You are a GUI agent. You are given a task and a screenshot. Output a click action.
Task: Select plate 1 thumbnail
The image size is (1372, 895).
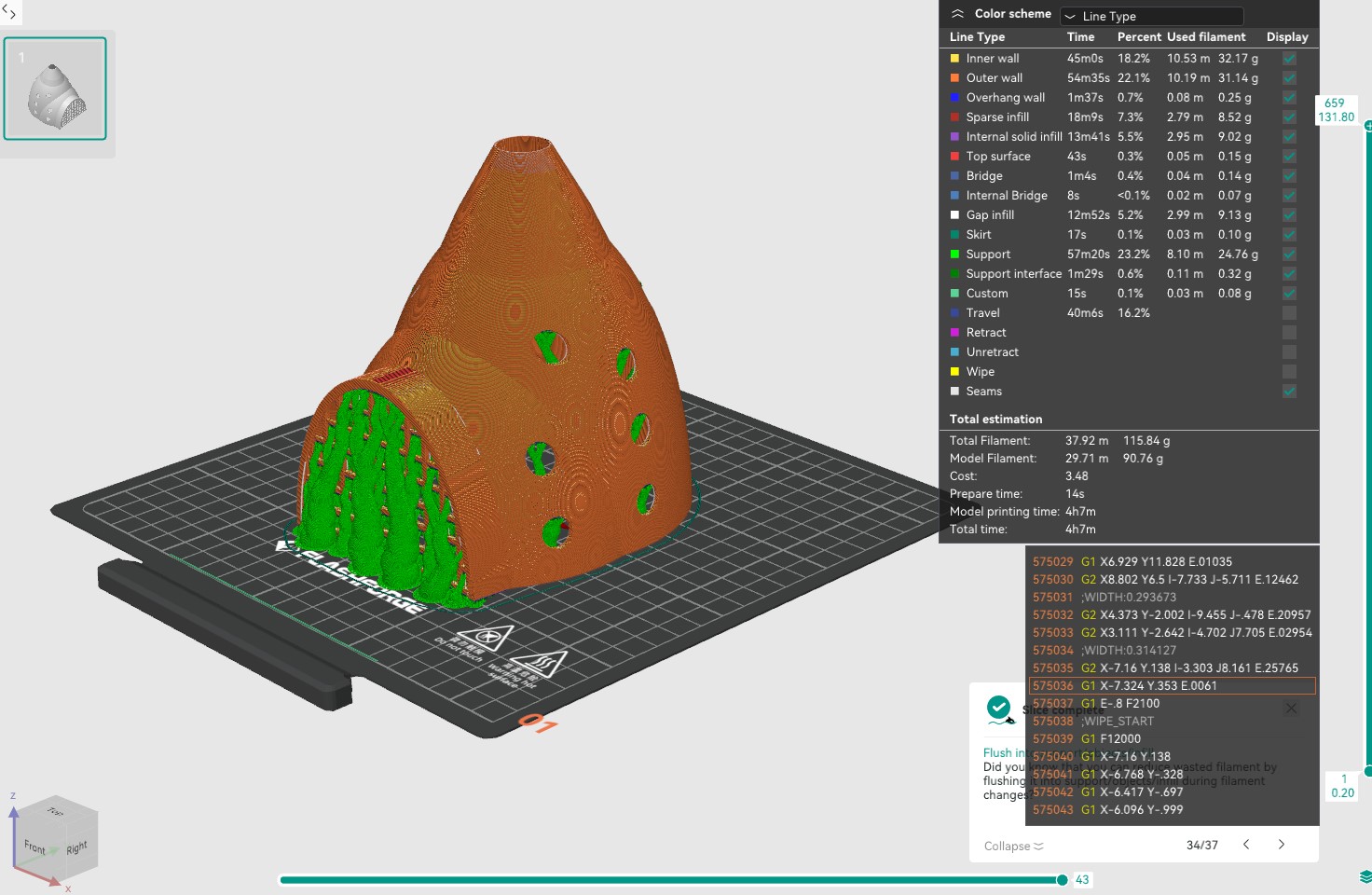[55, 89]
